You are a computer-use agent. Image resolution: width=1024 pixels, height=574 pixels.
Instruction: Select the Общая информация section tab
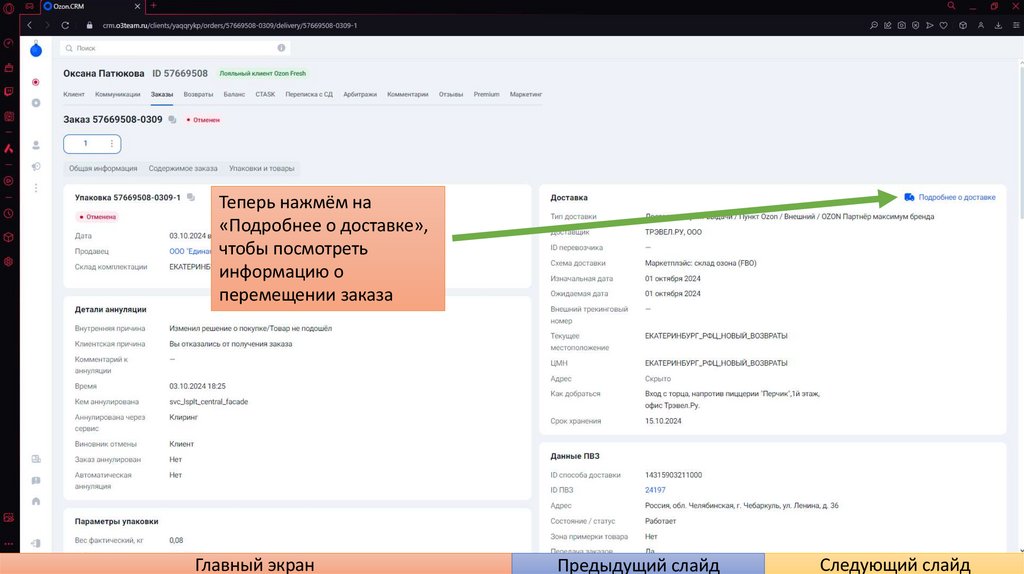point(103,168)
